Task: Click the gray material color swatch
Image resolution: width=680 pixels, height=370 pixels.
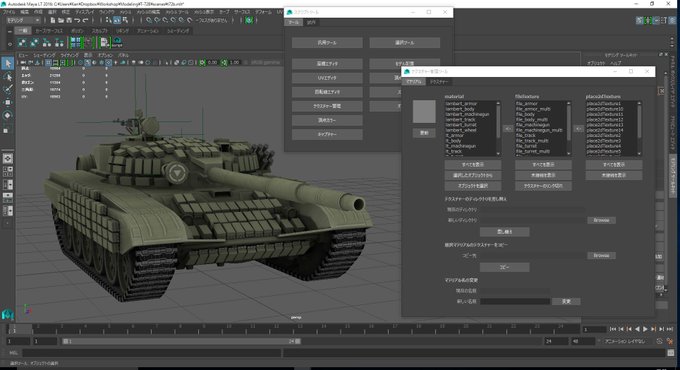Action: pyautogui.click(x=424, y=111)
